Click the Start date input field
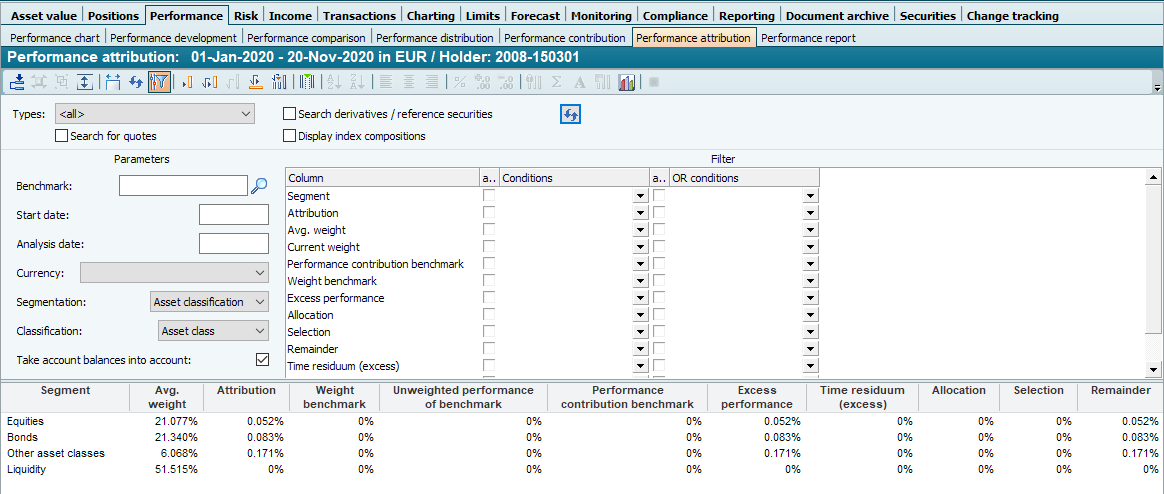 point(233,214)
